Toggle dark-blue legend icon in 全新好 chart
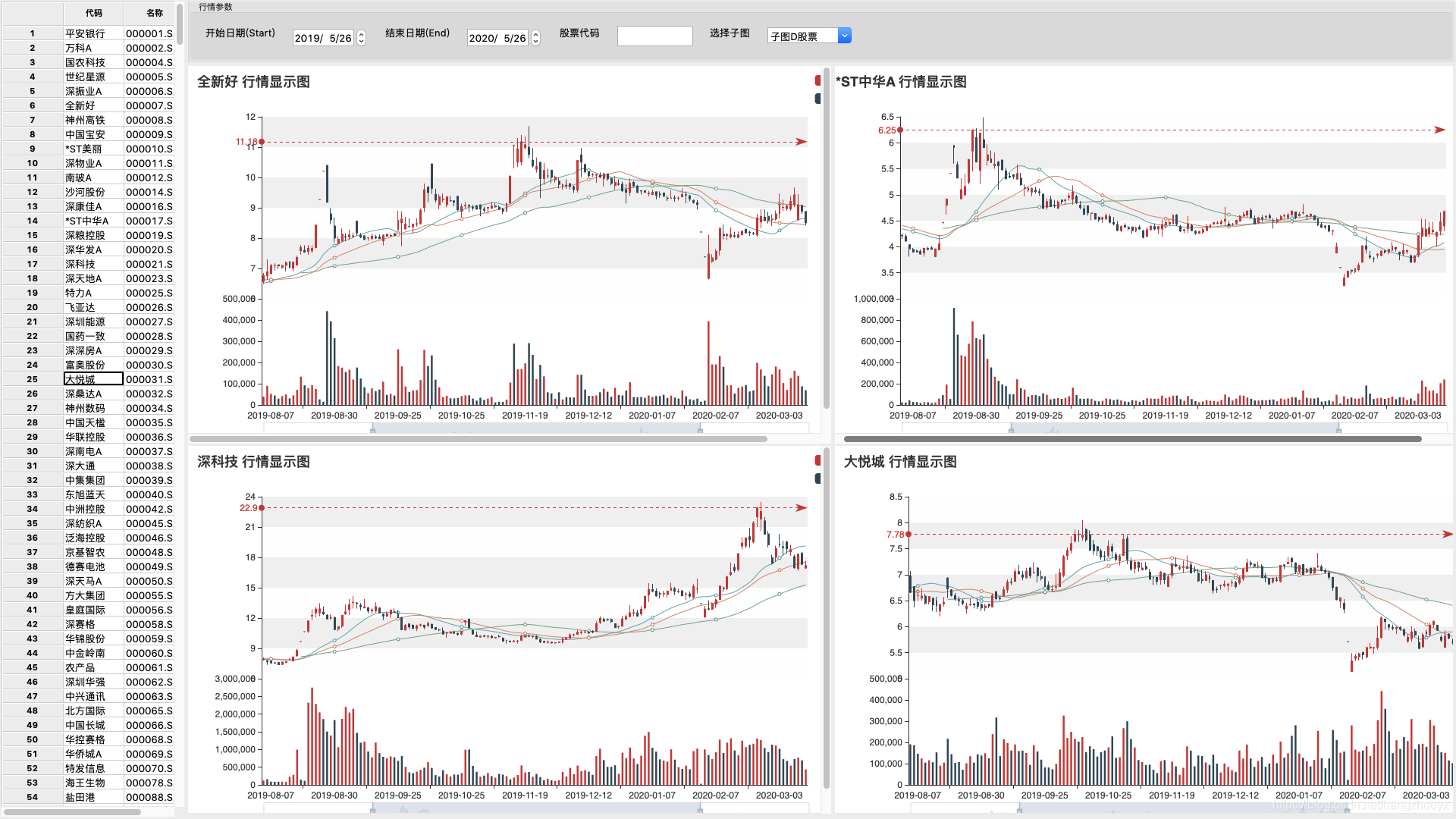This screenshot has height=819, width=1456. pyautogui.click(x=817, y=99)
